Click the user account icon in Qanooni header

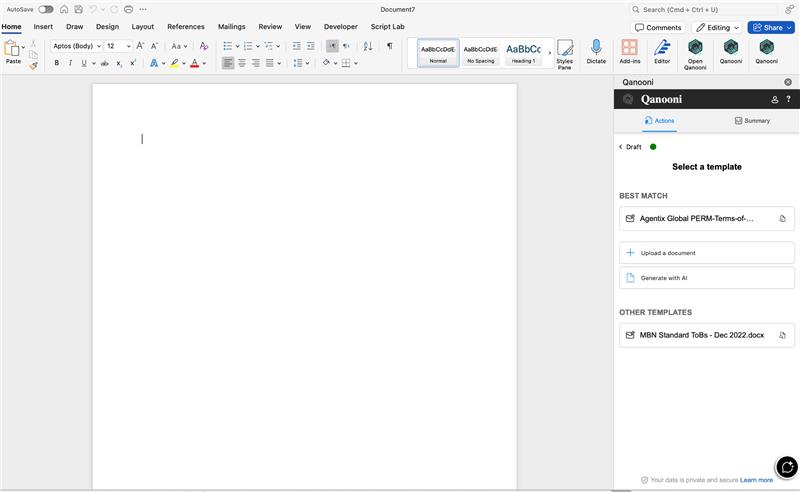(774, 100)
